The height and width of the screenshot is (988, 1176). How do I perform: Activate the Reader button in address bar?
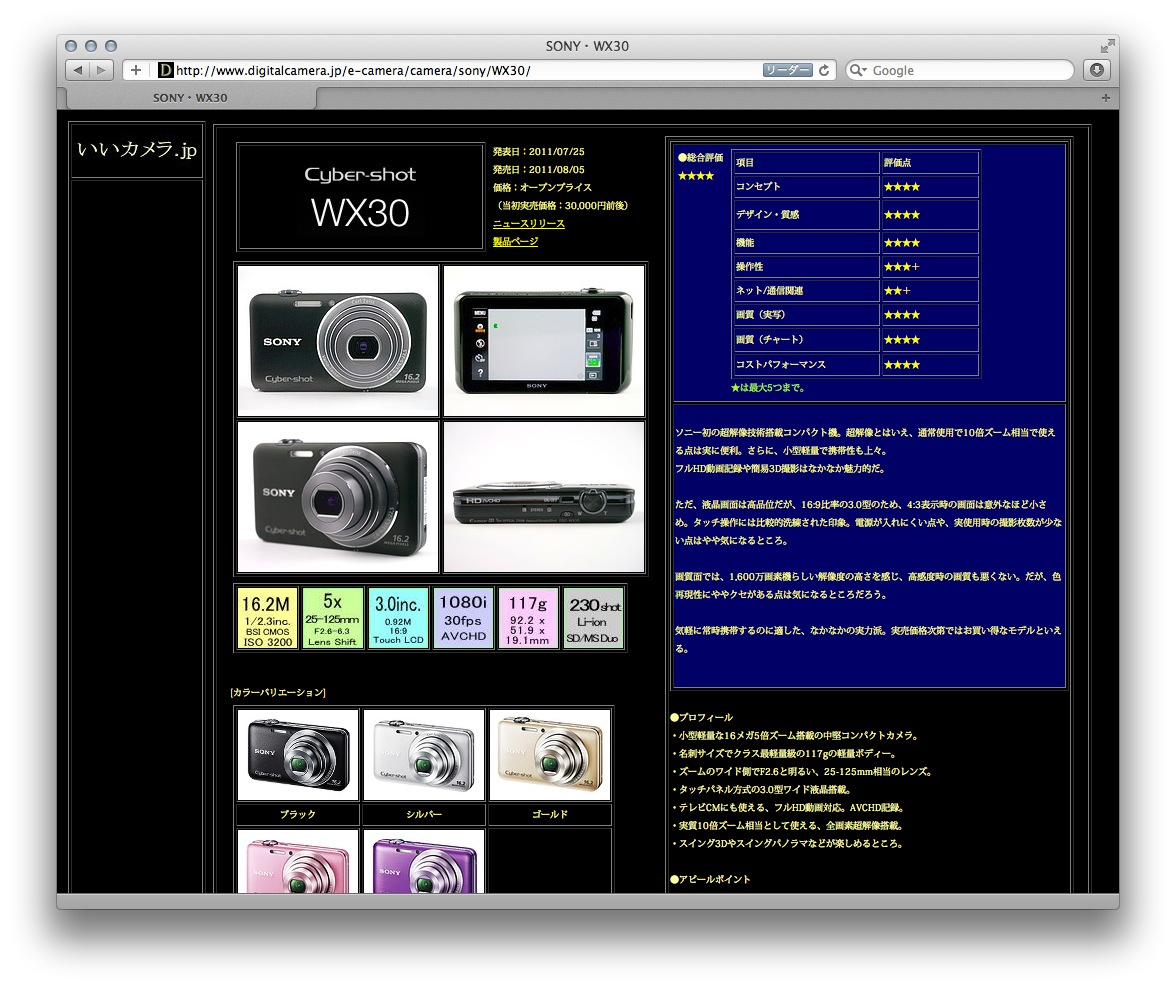coord(788,70)
